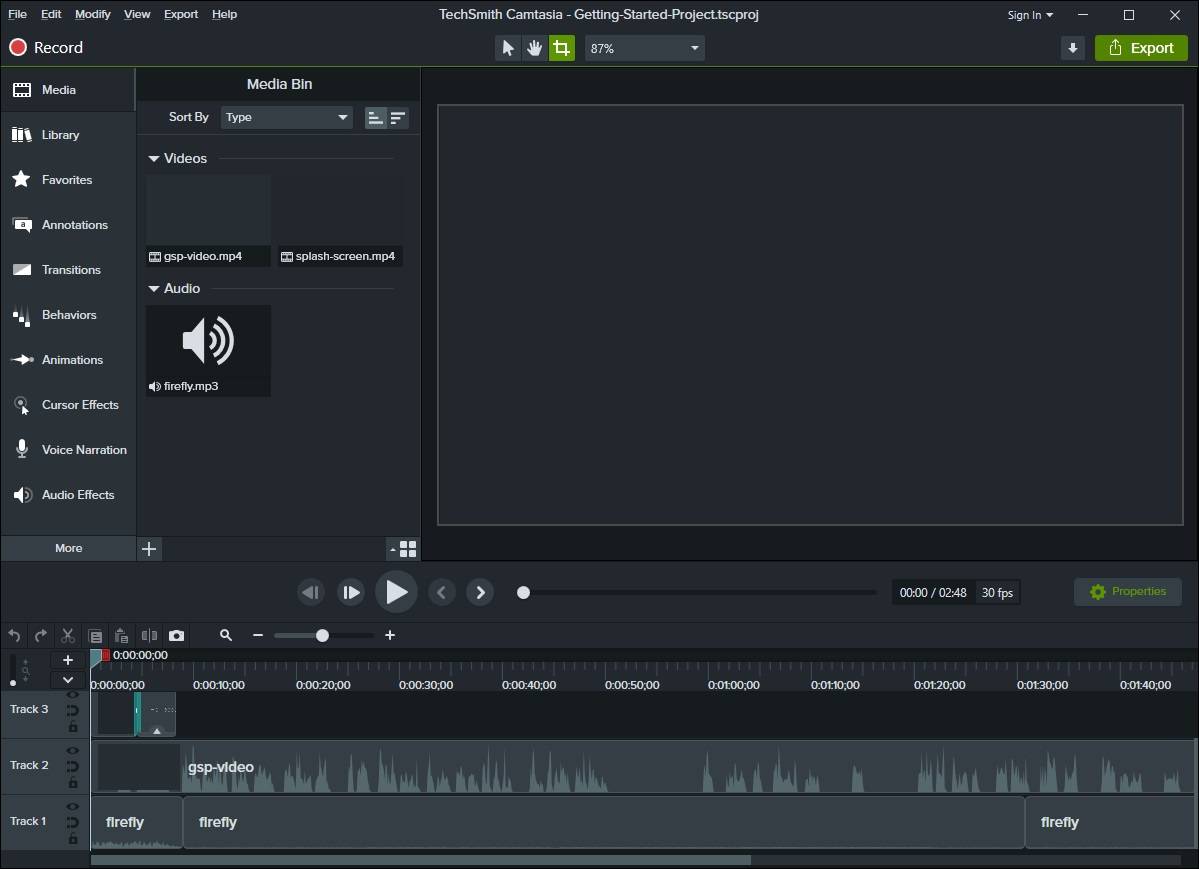Click the green Export button
The image size is (1199, 869).
[1141, 48]
